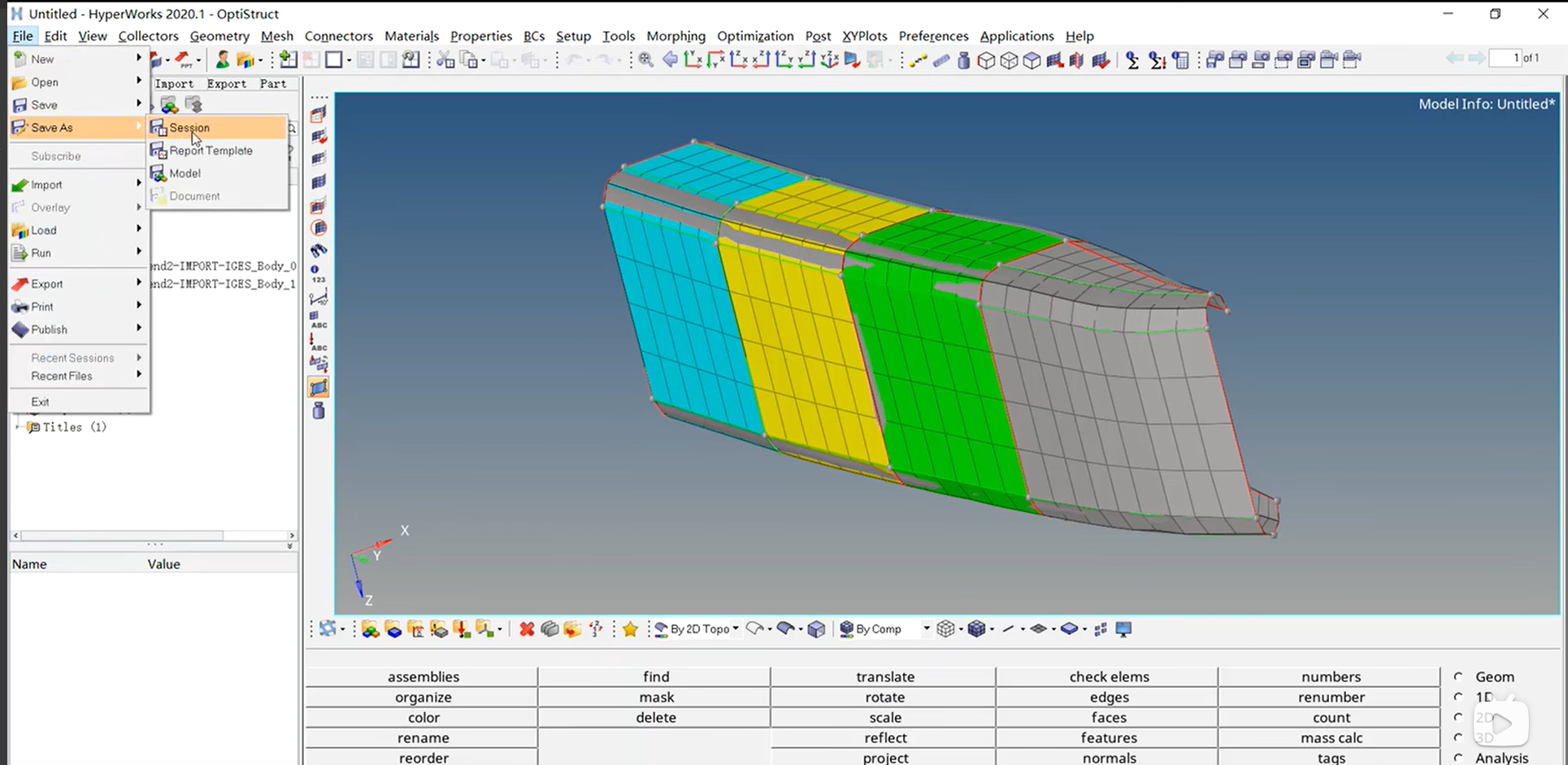Choose Model in the Save As submenu
The width and height of the screenshot is (1568, 765).
point(217,173)
